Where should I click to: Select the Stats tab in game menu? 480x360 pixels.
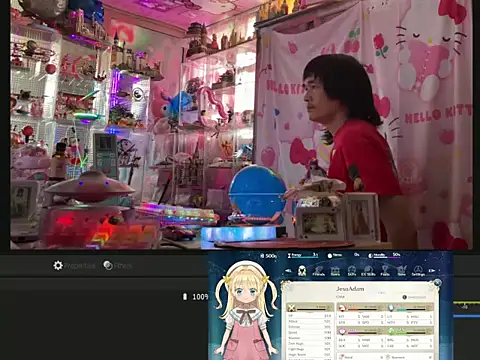(302, 271)
